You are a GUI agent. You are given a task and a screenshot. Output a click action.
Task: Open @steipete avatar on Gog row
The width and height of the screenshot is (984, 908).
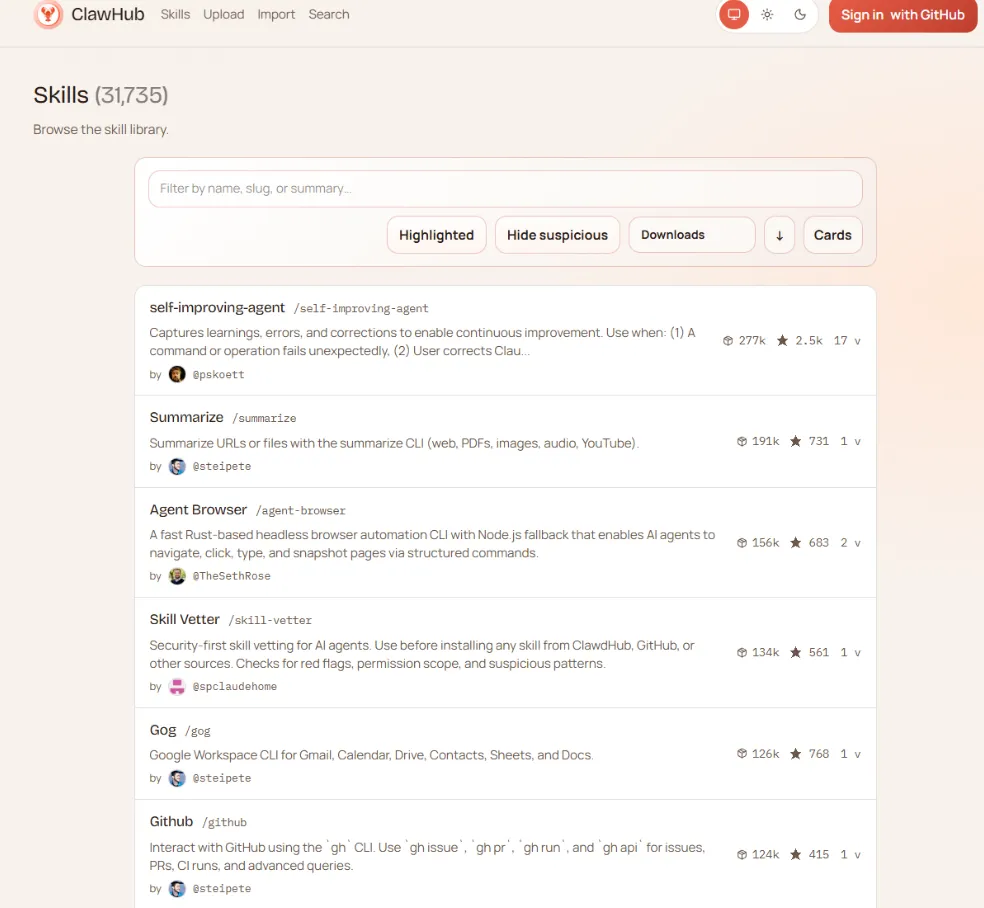point(177,778)
